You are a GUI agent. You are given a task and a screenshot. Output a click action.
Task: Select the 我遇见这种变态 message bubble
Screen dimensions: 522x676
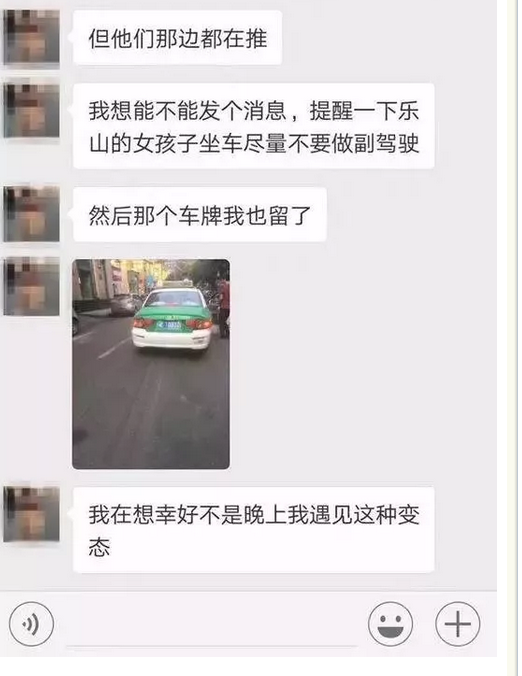pyautogui.click(x=253, y=530)
